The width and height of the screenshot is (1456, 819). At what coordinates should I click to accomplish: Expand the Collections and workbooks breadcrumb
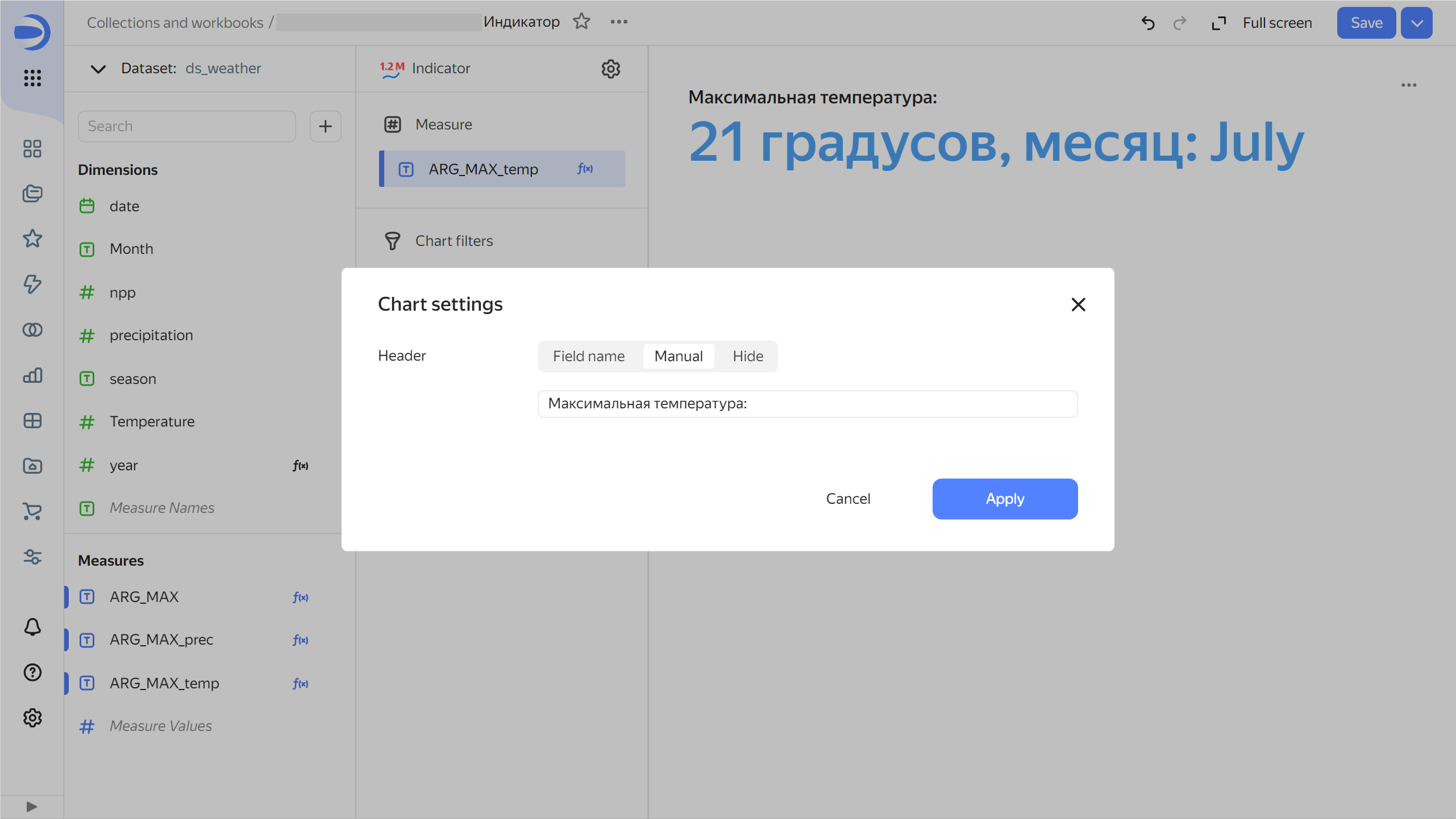click(x=175, y=22)
